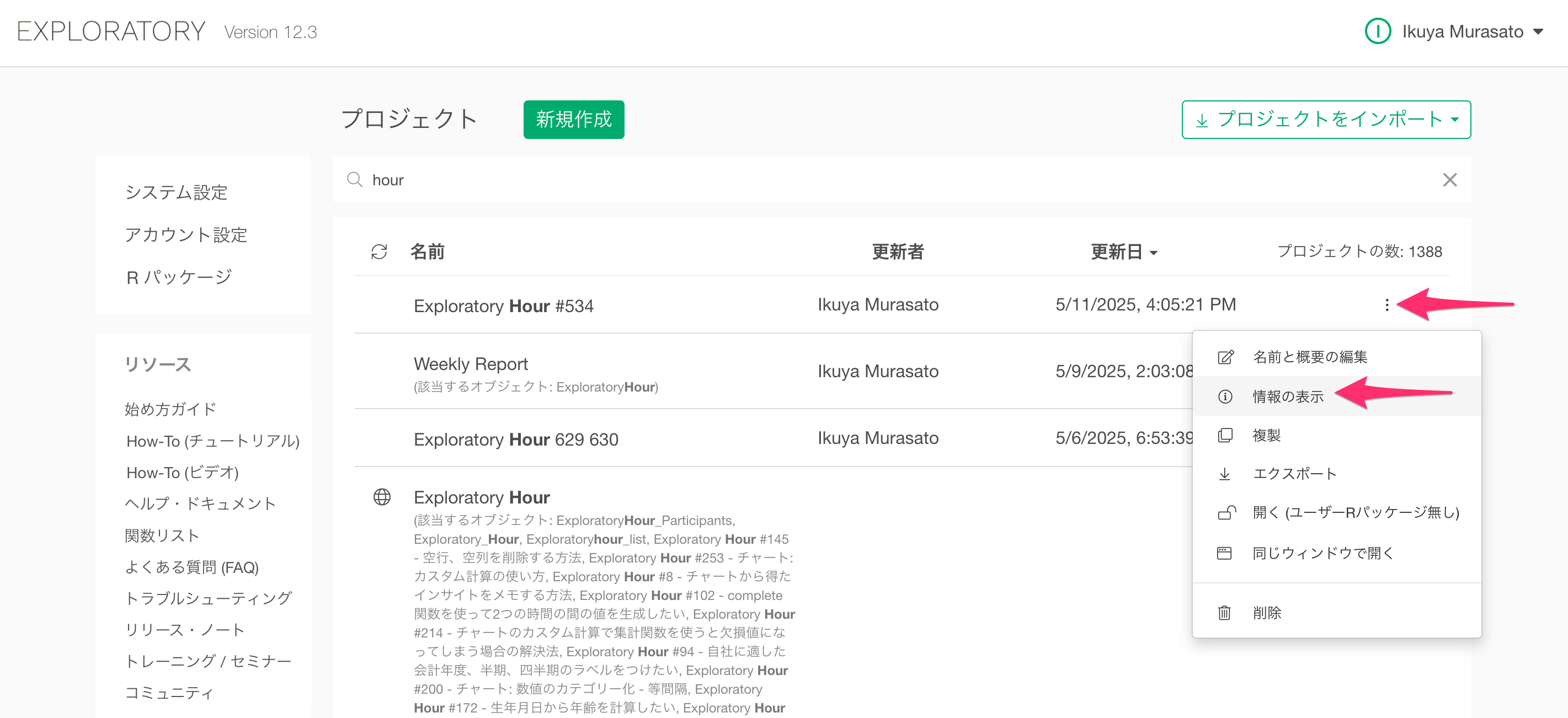Image resolution: width=1568 pixels, height=718 pixels.
Task: Select 開く (ユーザーRパッケージ無し) option
Action: 1336,512
